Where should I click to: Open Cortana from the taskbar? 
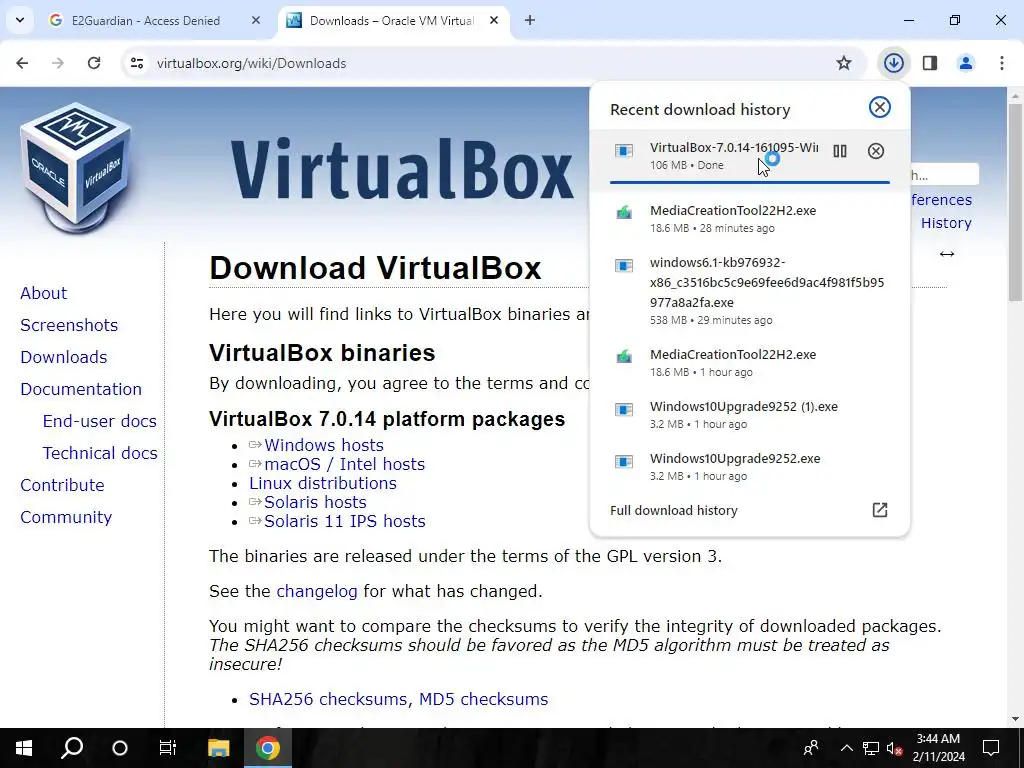coord(120,748)
